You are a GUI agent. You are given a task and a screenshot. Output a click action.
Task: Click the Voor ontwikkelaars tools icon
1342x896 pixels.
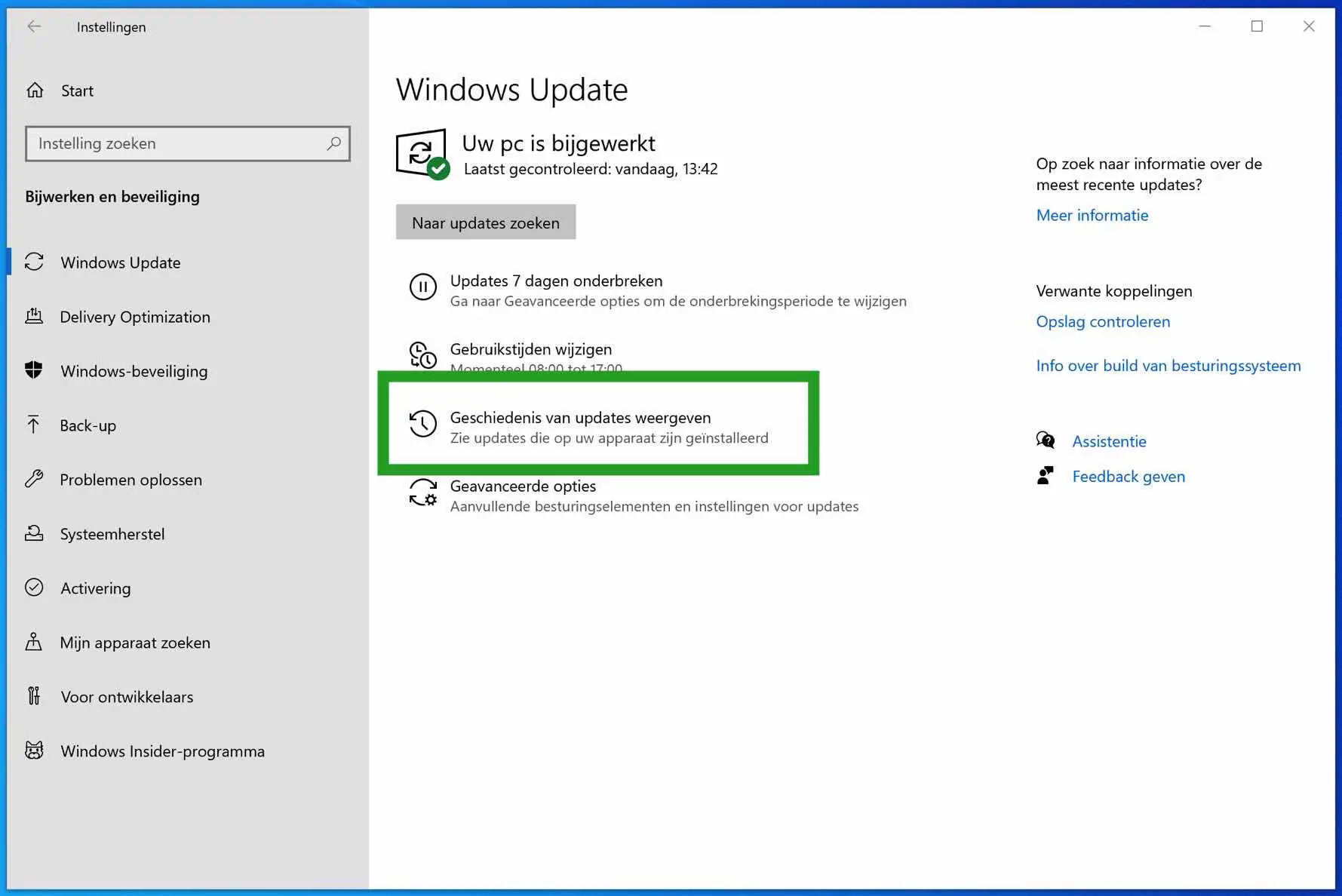pyautogui.click(x=34, y=696)
